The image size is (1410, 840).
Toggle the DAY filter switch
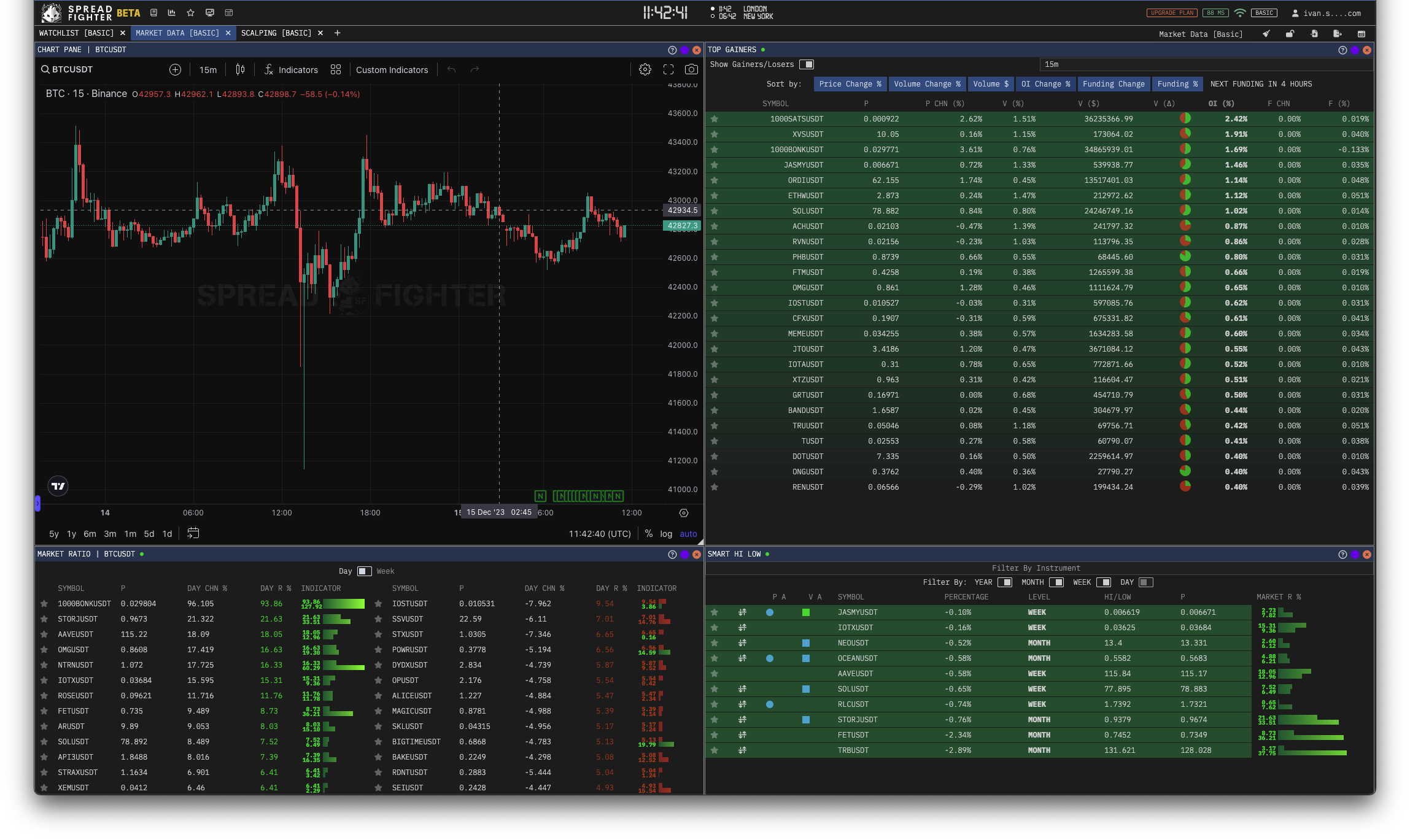(x=1146, y=582)
